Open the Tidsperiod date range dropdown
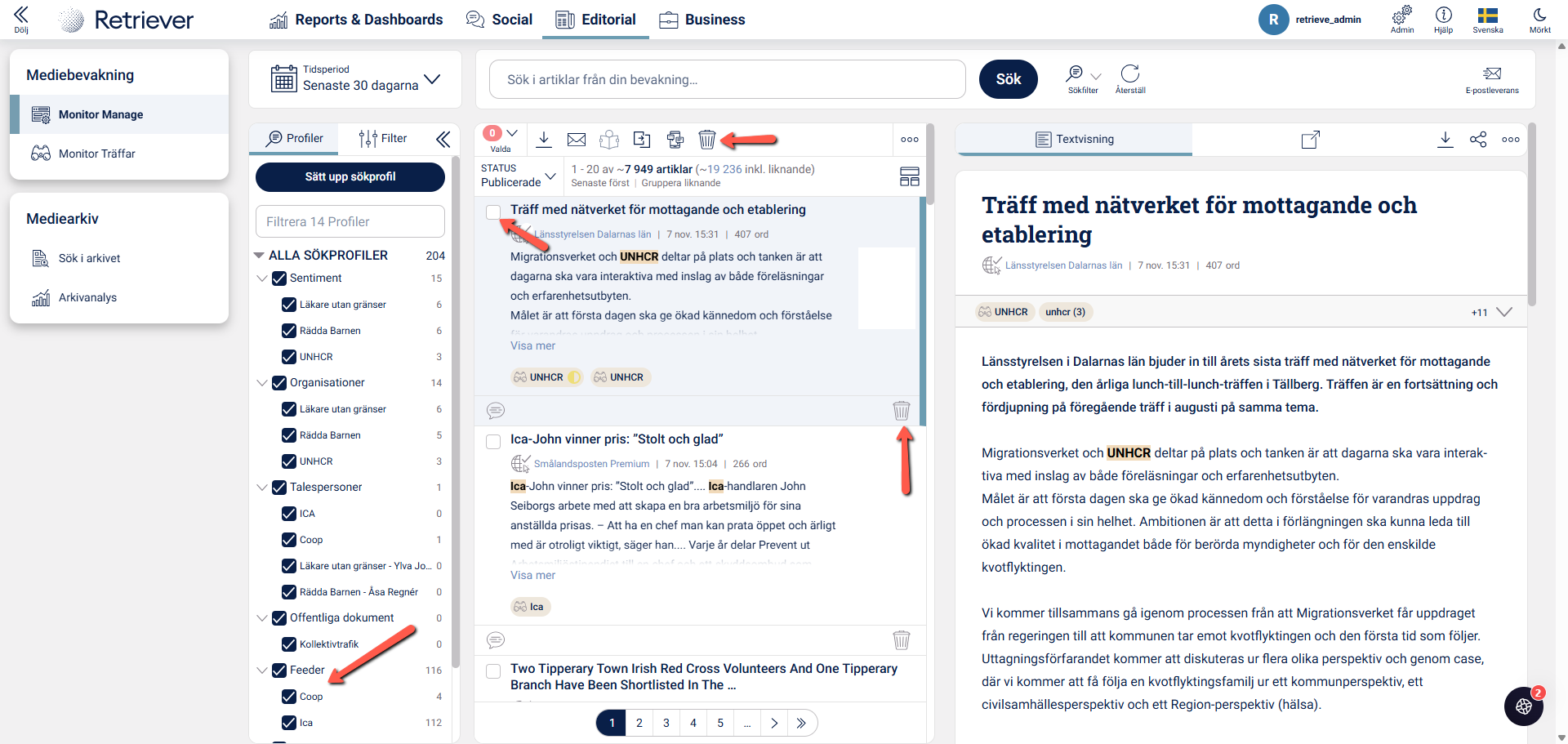This screenshot has height=744, width=1568. pos(355,79)
